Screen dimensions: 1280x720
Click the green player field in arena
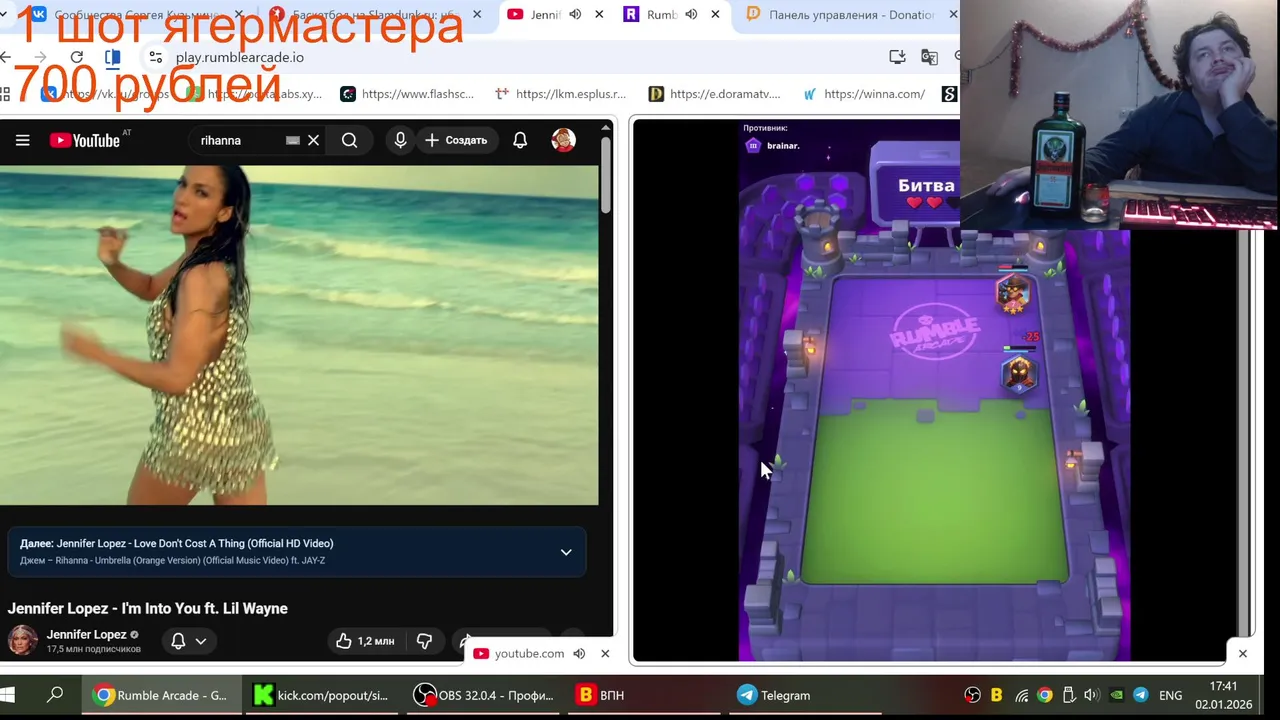935,495
